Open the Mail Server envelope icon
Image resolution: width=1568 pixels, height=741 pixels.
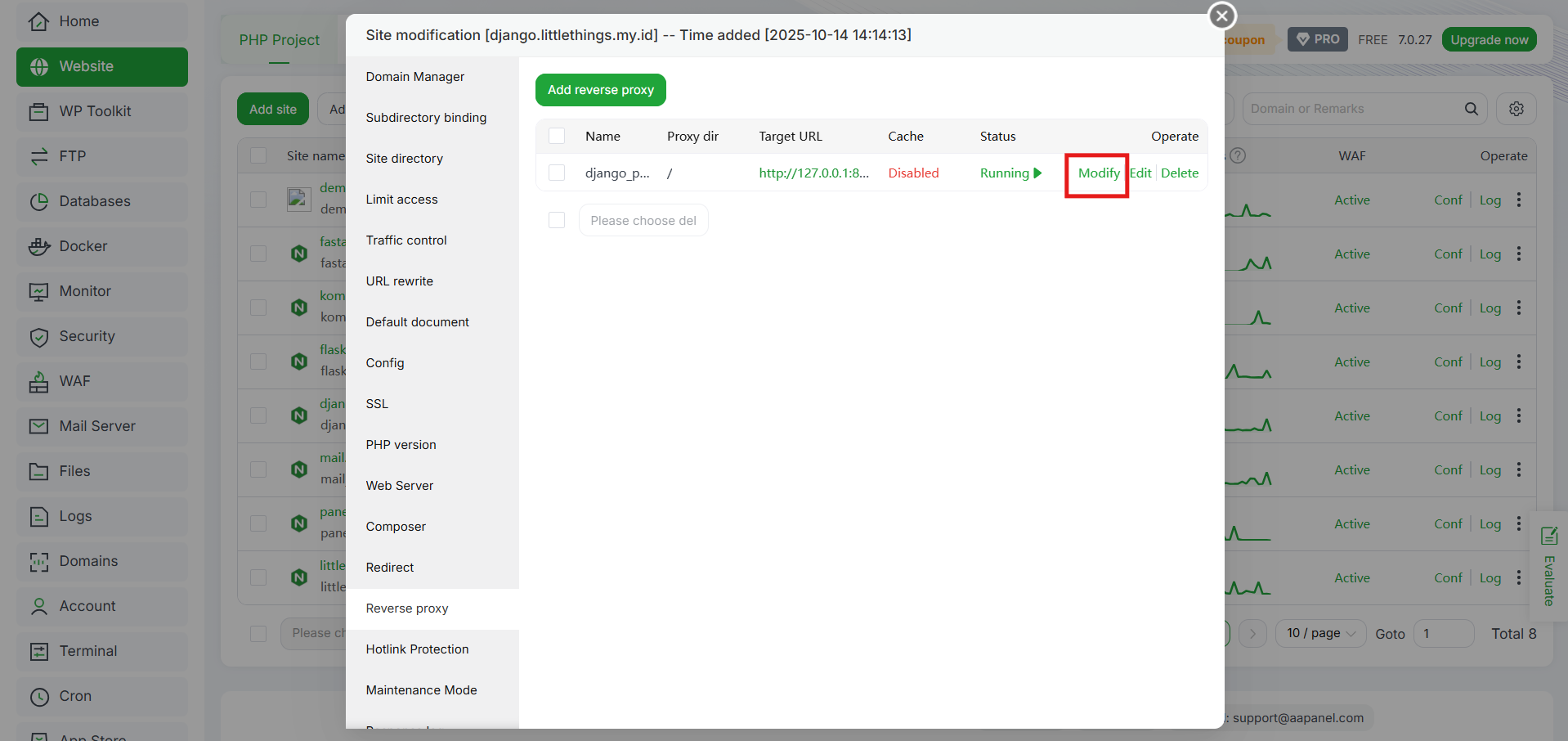38,426
